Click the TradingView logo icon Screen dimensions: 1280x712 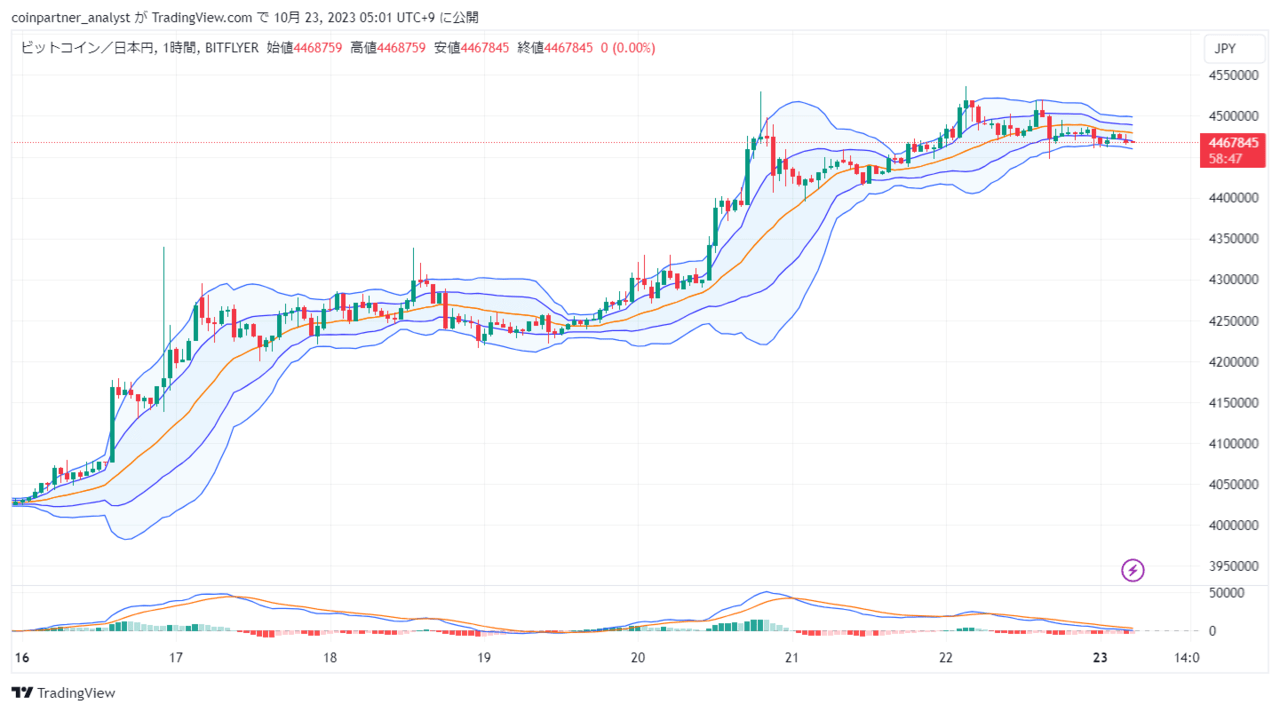click(21, 693)
